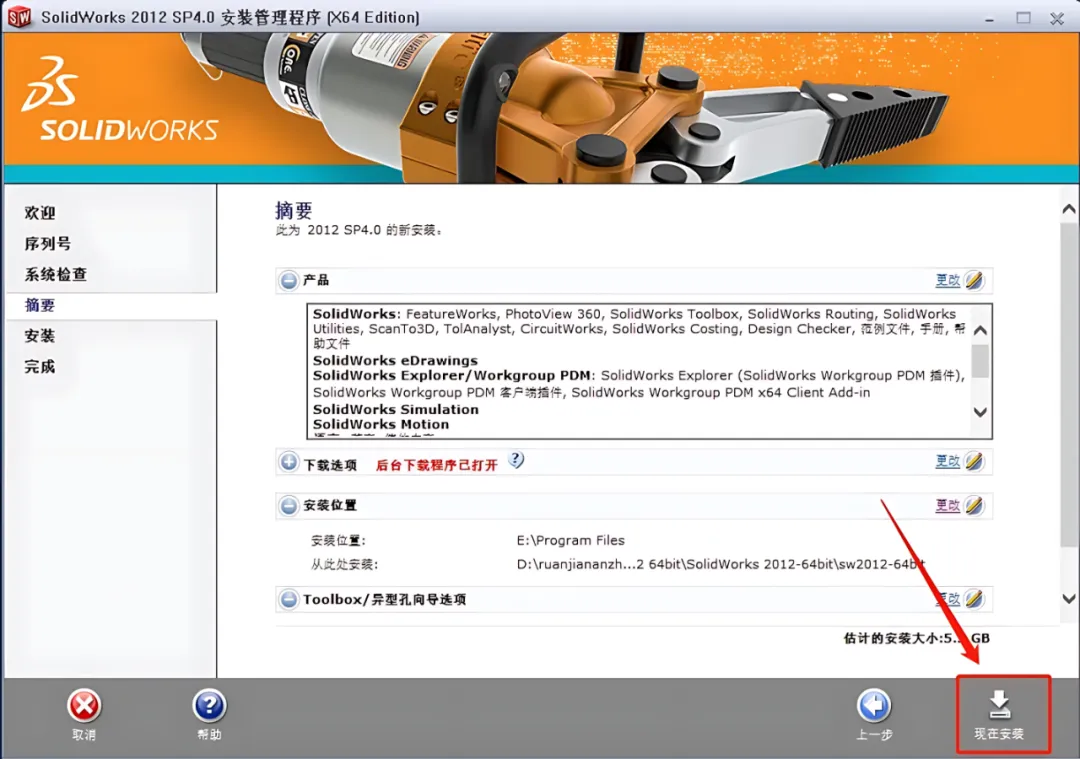Click 更改 link for 产品
Screen dimensions: 1080x759
948,280
